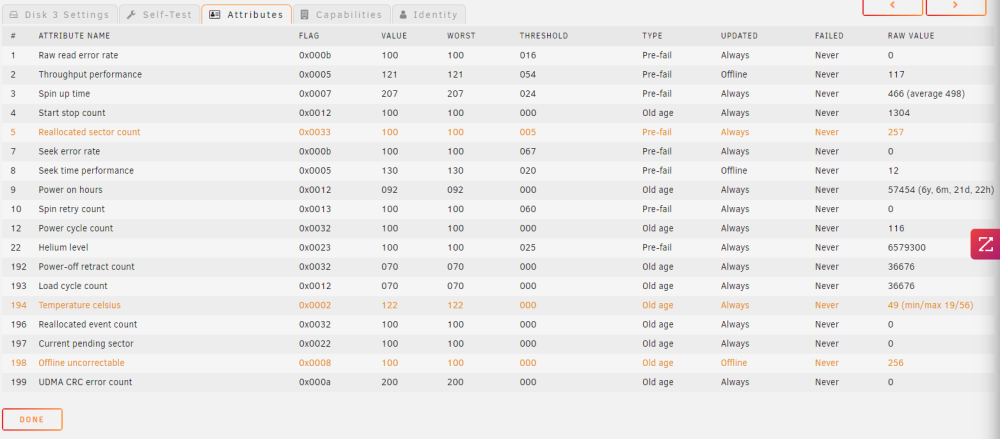
Task: Click raw value 466 (average 498)
Action: tap(926, 94)
